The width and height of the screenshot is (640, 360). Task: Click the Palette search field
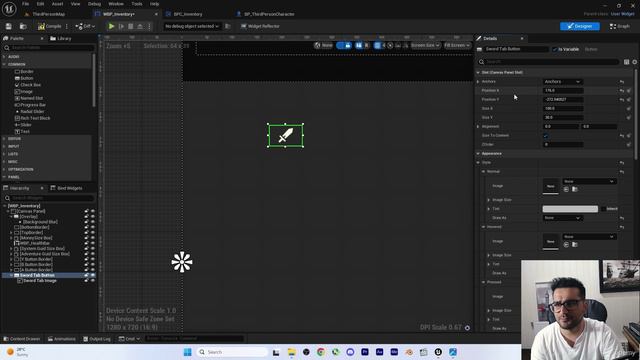pyautogui.click(x=49, y=48)
